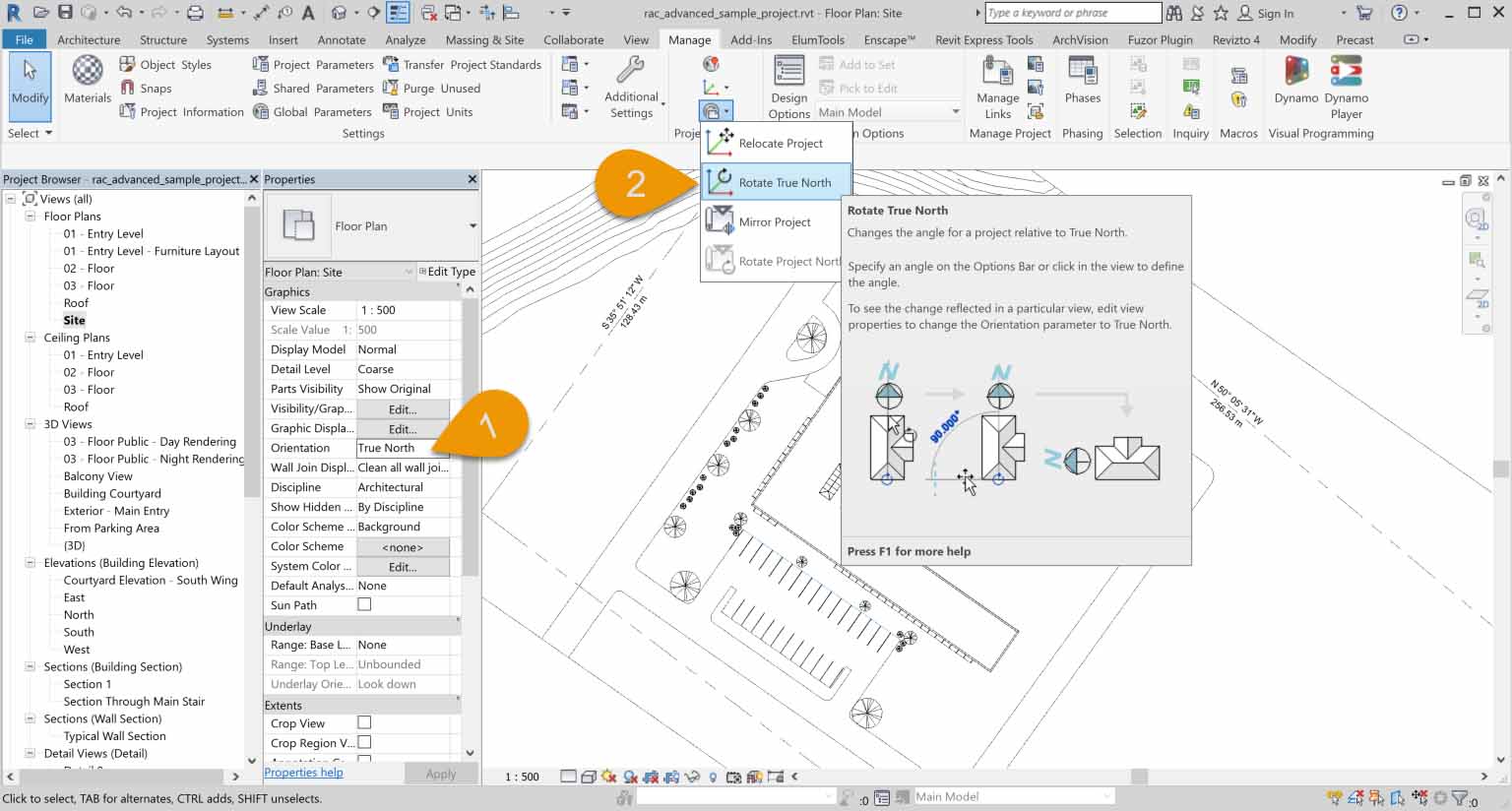1512x811 pixels.
Task: Open the Manage Links dialog
Action: (997, 85)
